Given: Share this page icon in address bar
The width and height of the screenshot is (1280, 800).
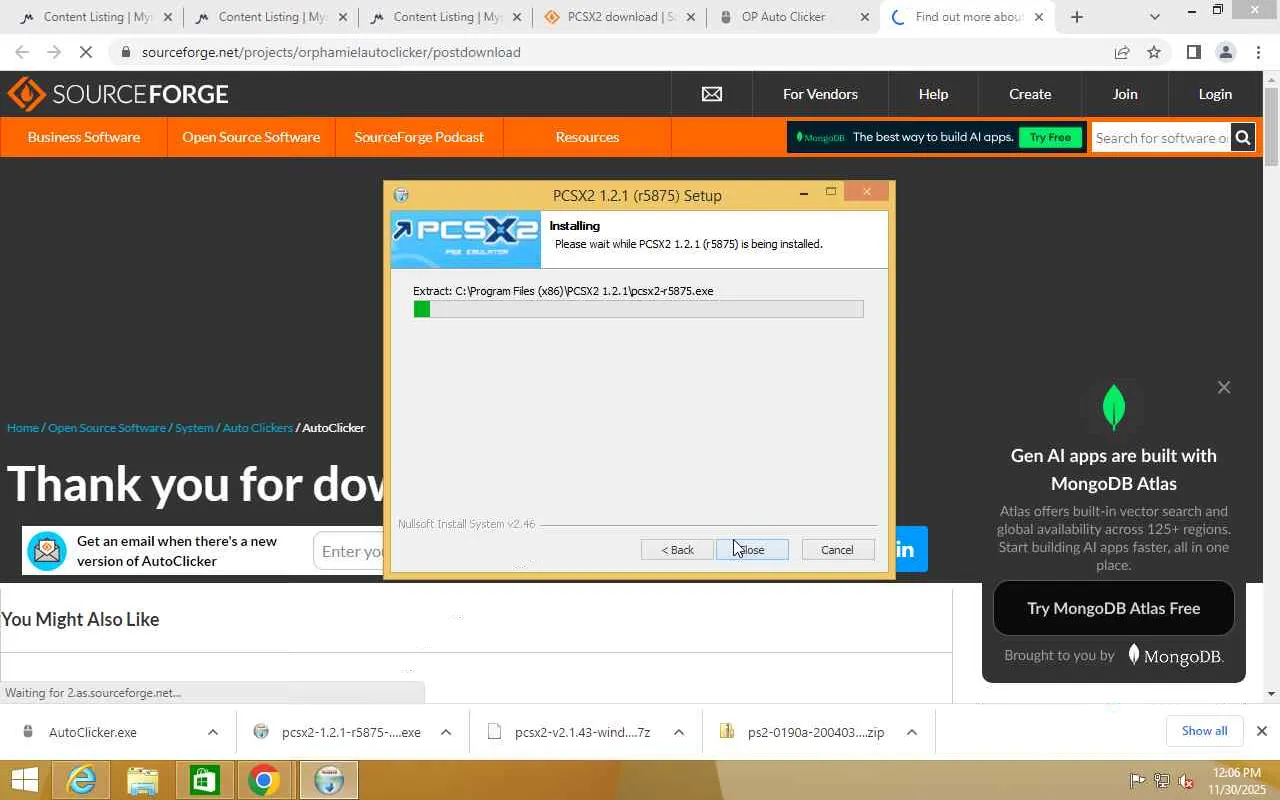Looking at the screenshot, I should [1122, 52].
